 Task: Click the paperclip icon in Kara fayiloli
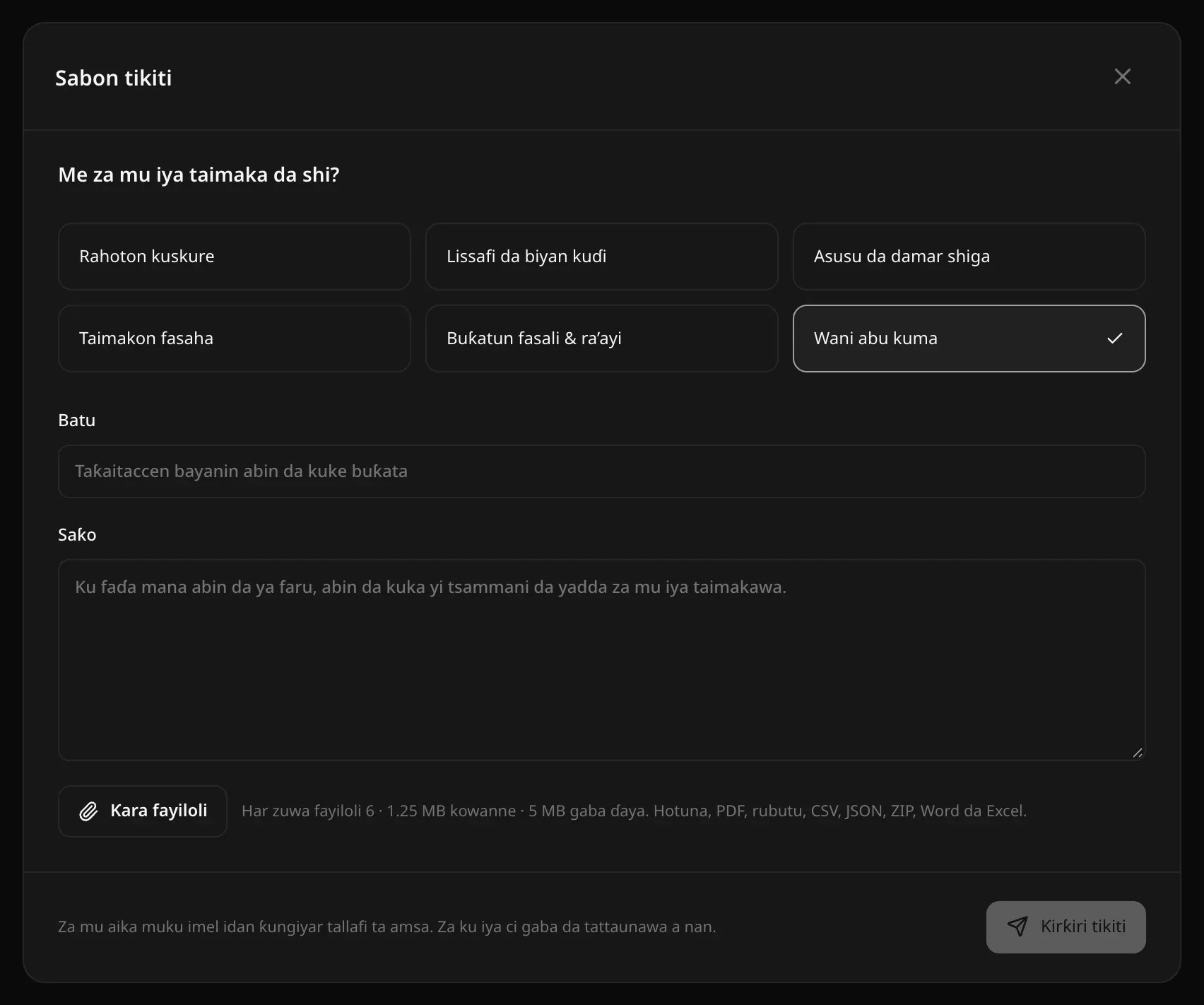point(88,811)
